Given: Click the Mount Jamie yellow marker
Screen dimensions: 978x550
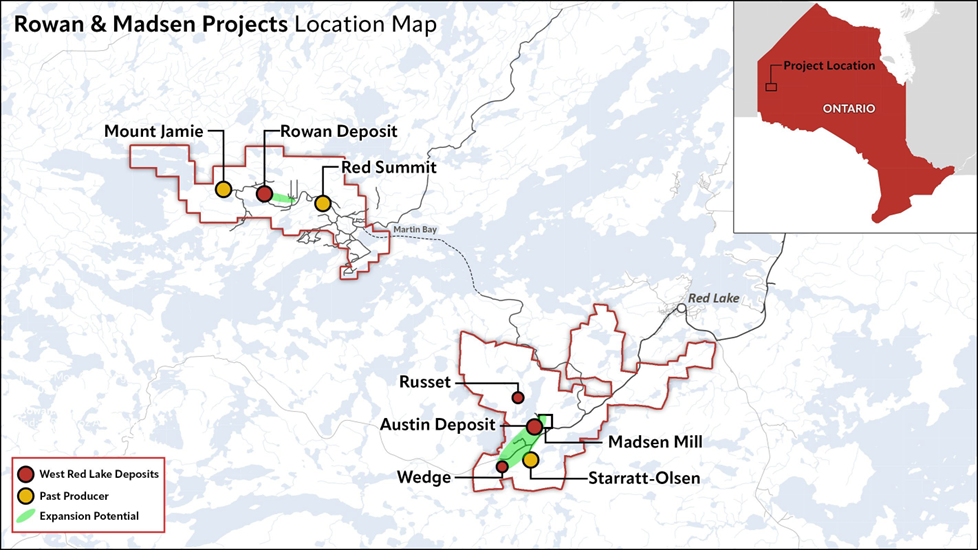Looking at the screenshot, I should [x=223, y=190].
